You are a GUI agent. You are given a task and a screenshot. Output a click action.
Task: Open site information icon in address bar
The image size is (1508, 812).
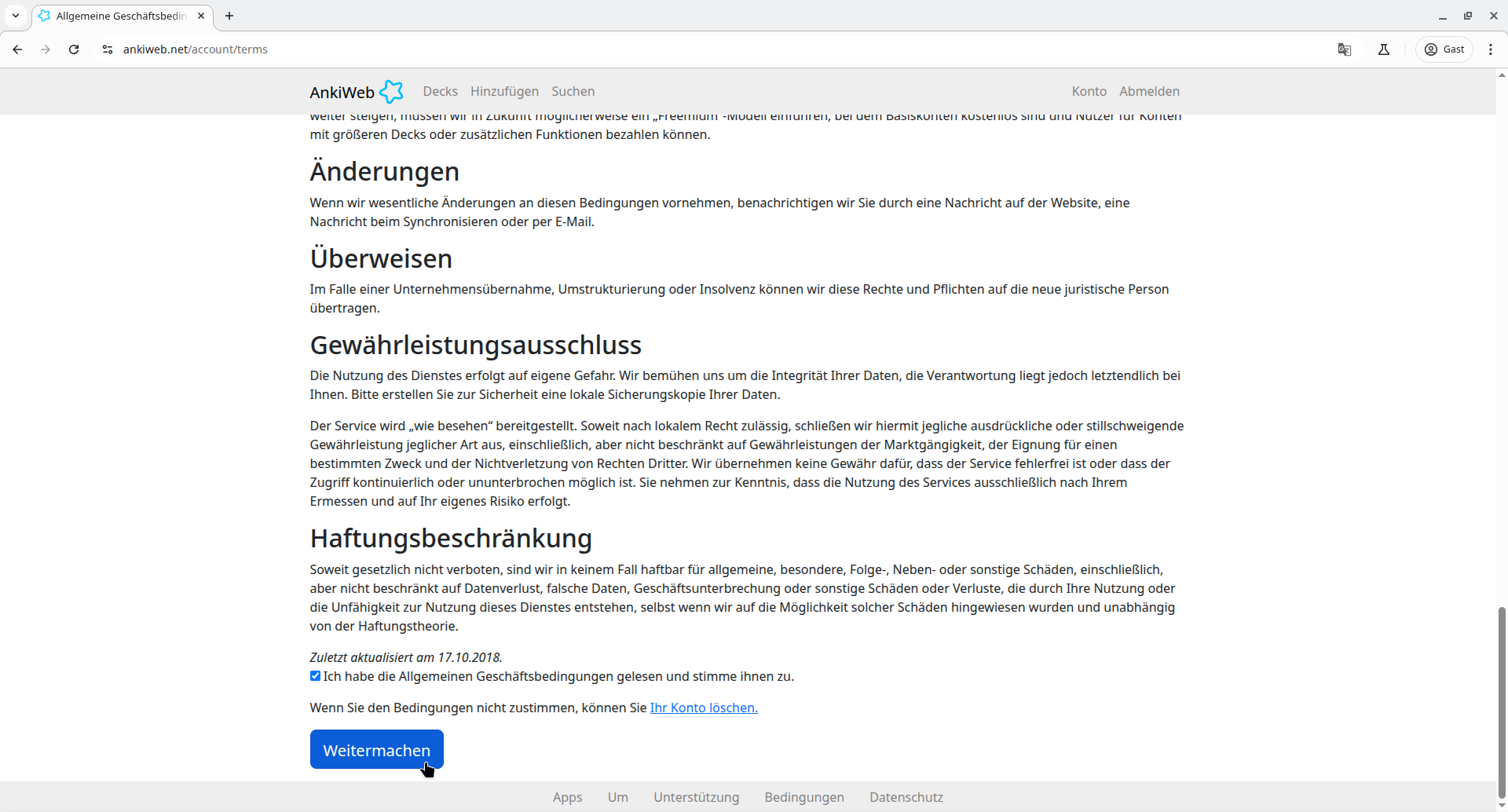[x=108, y=49]
